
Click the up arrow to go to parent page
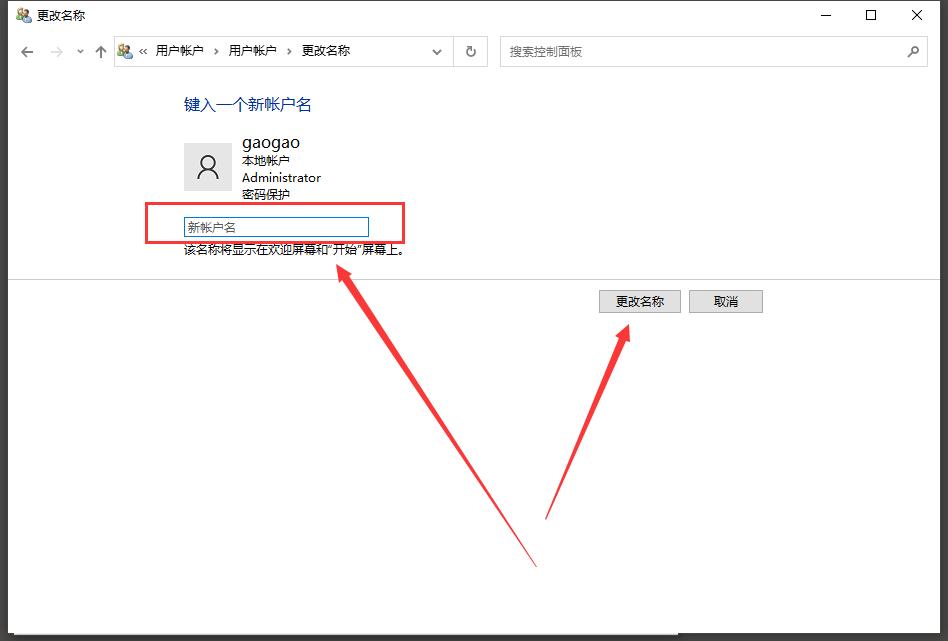tap(99, 51)
